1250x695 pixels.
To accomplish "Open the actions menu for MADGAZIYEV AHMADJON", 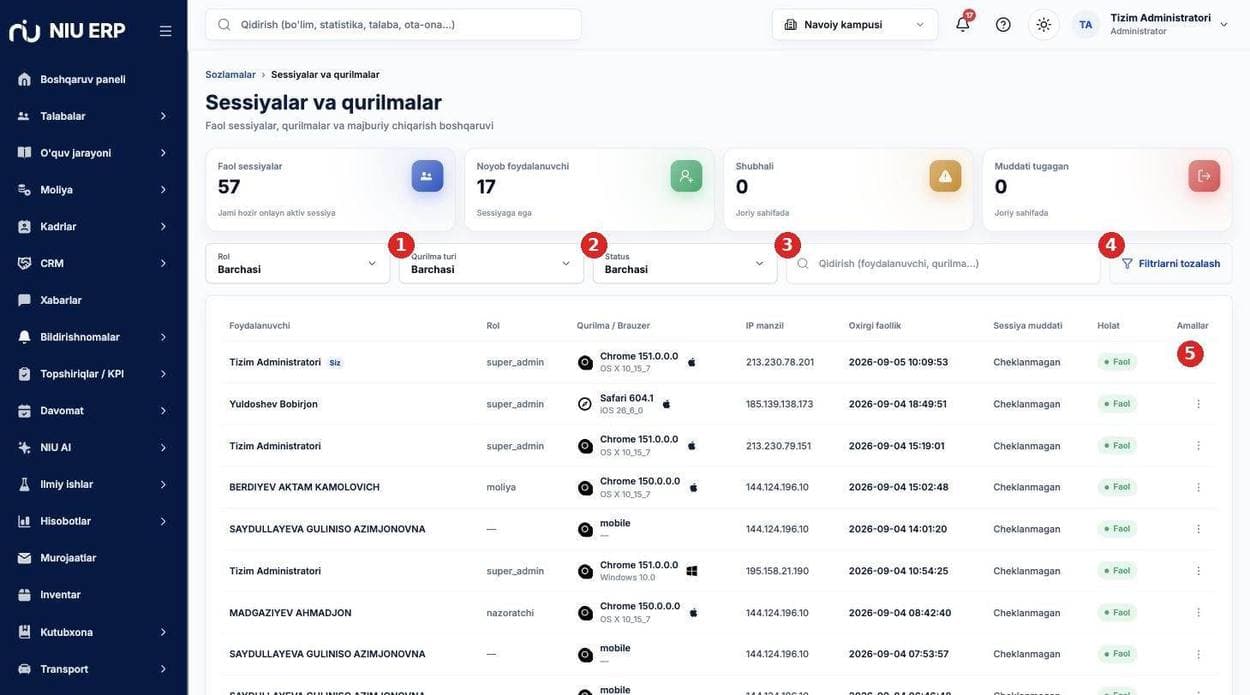I will tap(1198, 612).
